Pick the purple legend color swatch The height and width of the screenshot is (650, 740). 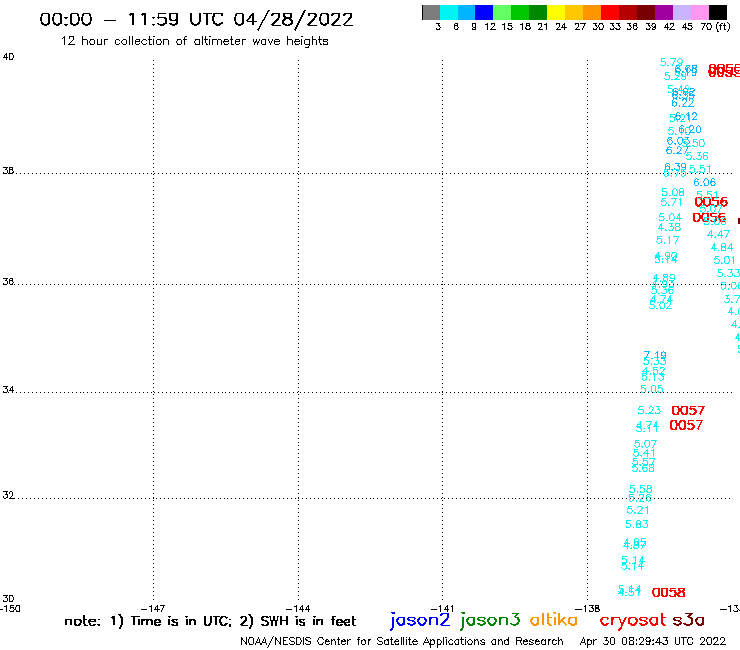click(x=664, y=12)
